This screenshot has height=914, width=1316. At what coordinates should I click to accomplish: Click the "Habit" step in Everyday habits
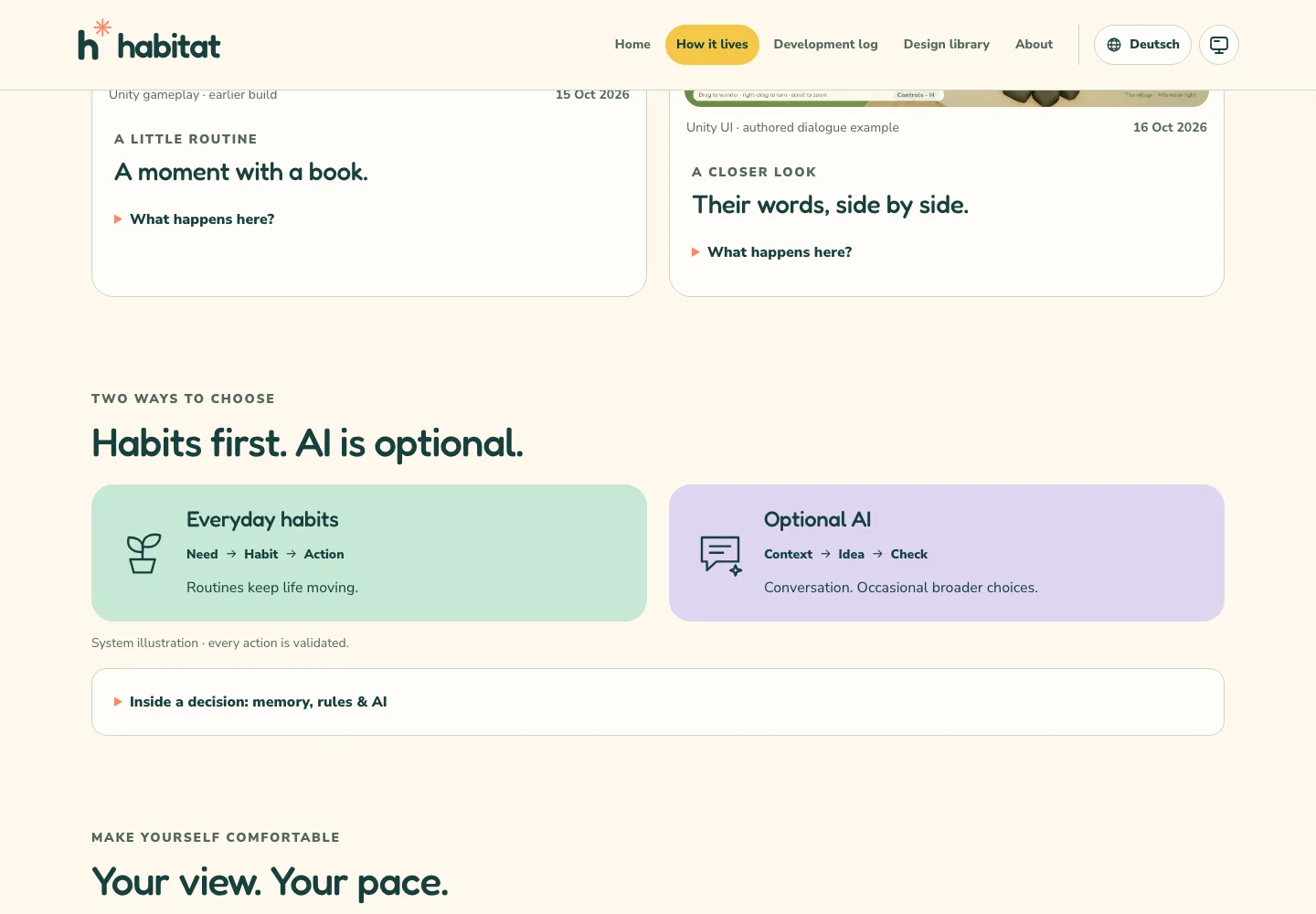[260, 554]
